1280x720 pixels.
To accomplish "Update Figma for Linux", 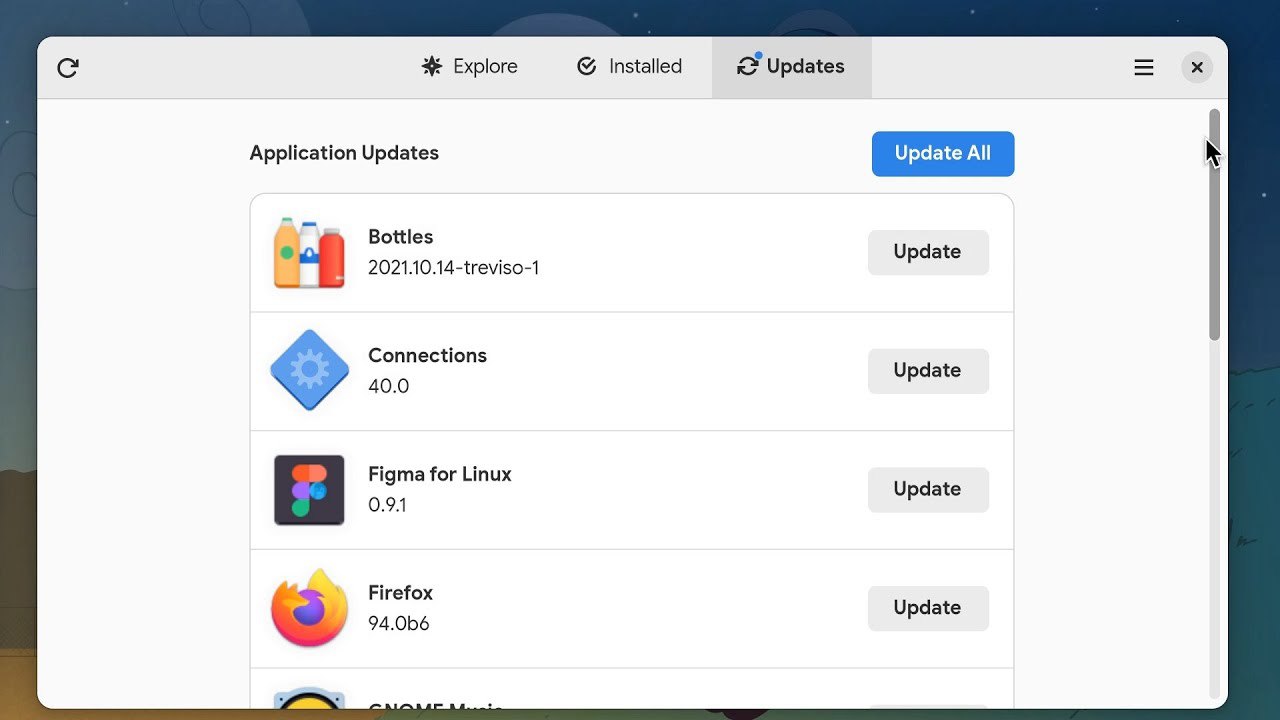I will (x=928, y=490).
